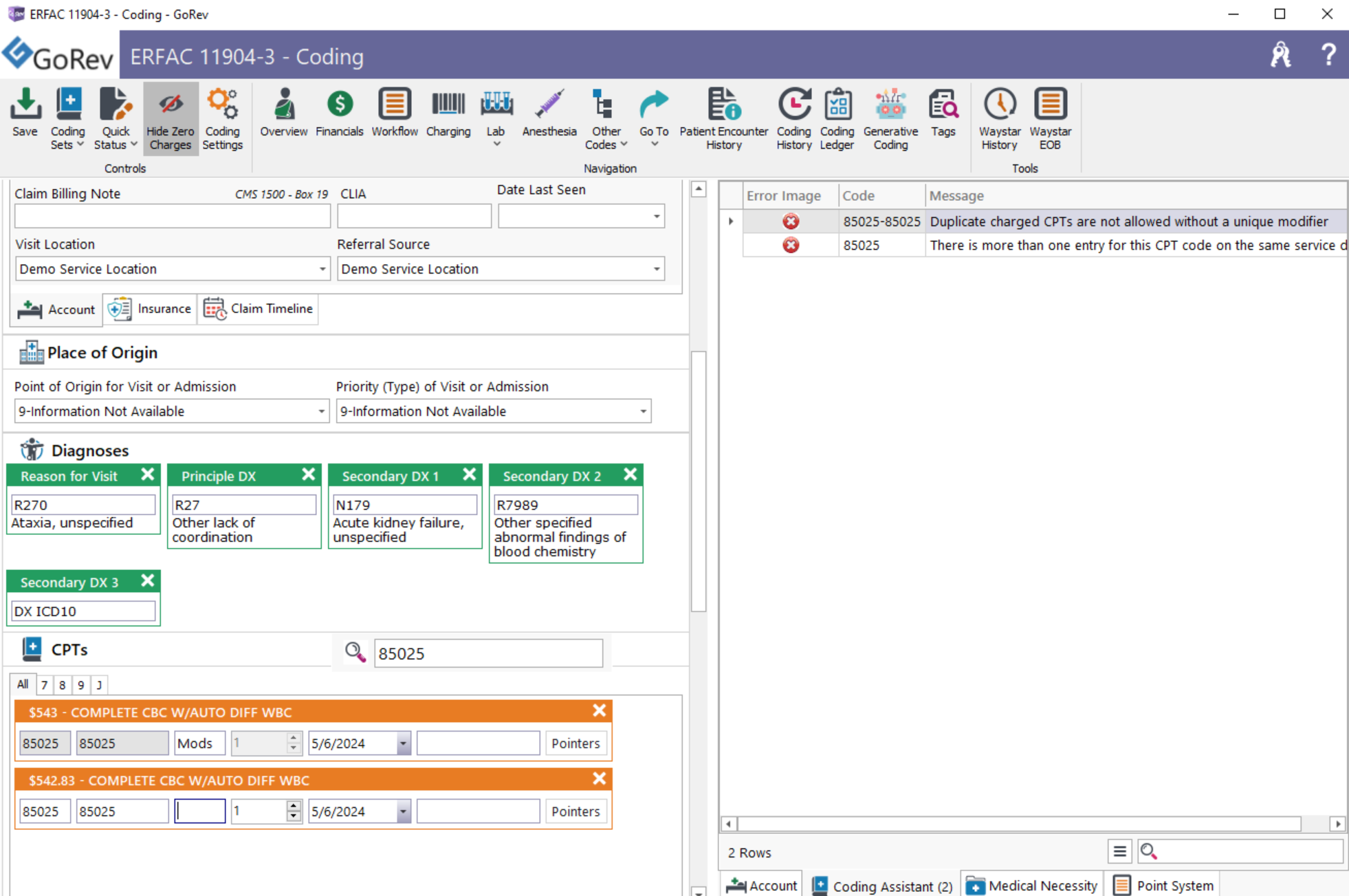
Task: Click Pointers on the $542.83 charge
Action: pyautogui.click(x=575, y=811)
